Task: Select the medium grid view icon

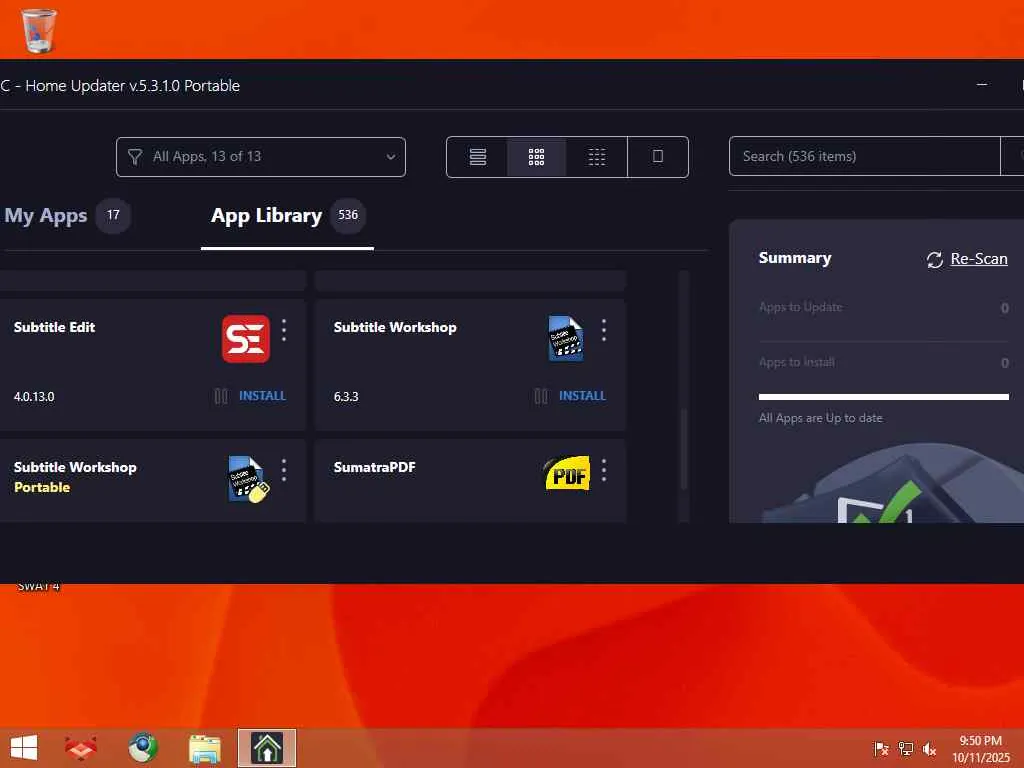Action: coord(536,157)
